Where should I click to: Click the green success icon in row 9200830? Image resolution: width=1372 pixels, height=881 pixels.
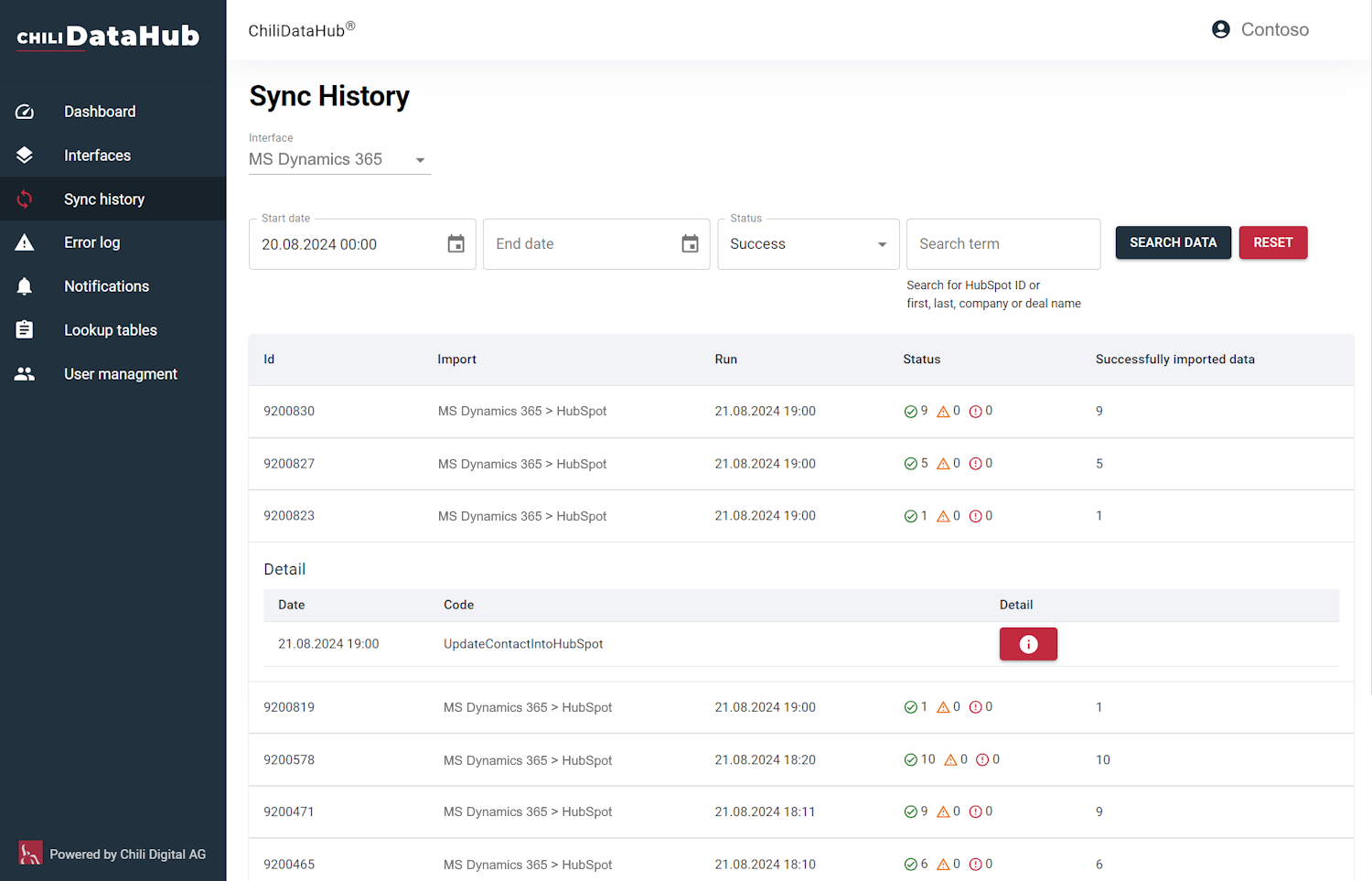[x=910, y=412]
